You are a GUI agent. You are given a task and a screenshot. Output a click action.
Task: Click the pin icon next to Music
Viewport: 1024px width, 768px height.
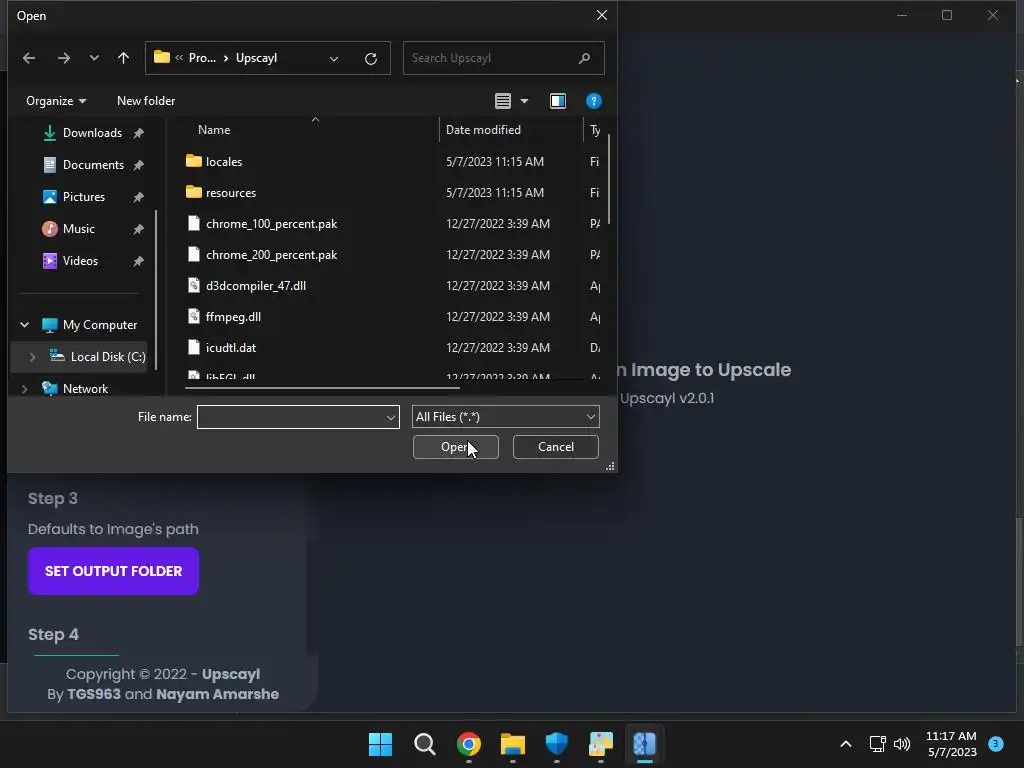[x=138, y=229]
